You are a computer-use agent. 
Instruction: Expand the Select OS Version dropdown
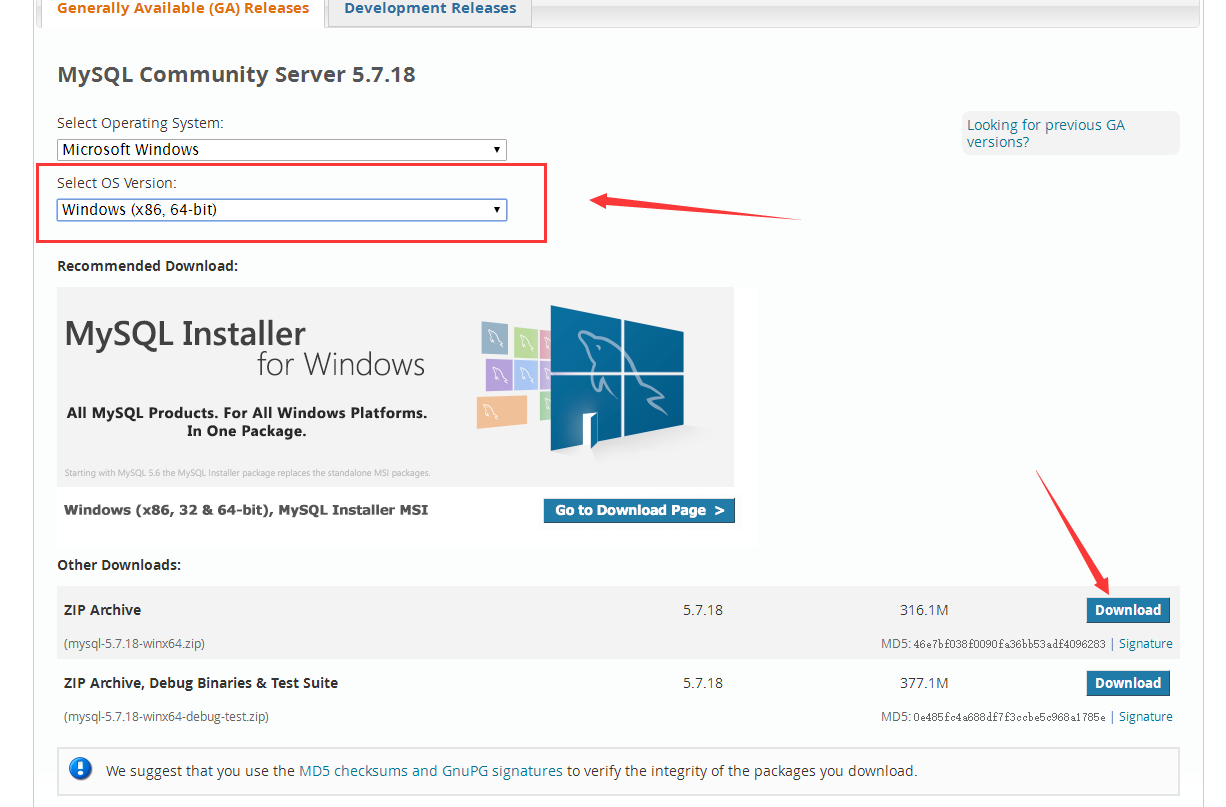point(282,210)
